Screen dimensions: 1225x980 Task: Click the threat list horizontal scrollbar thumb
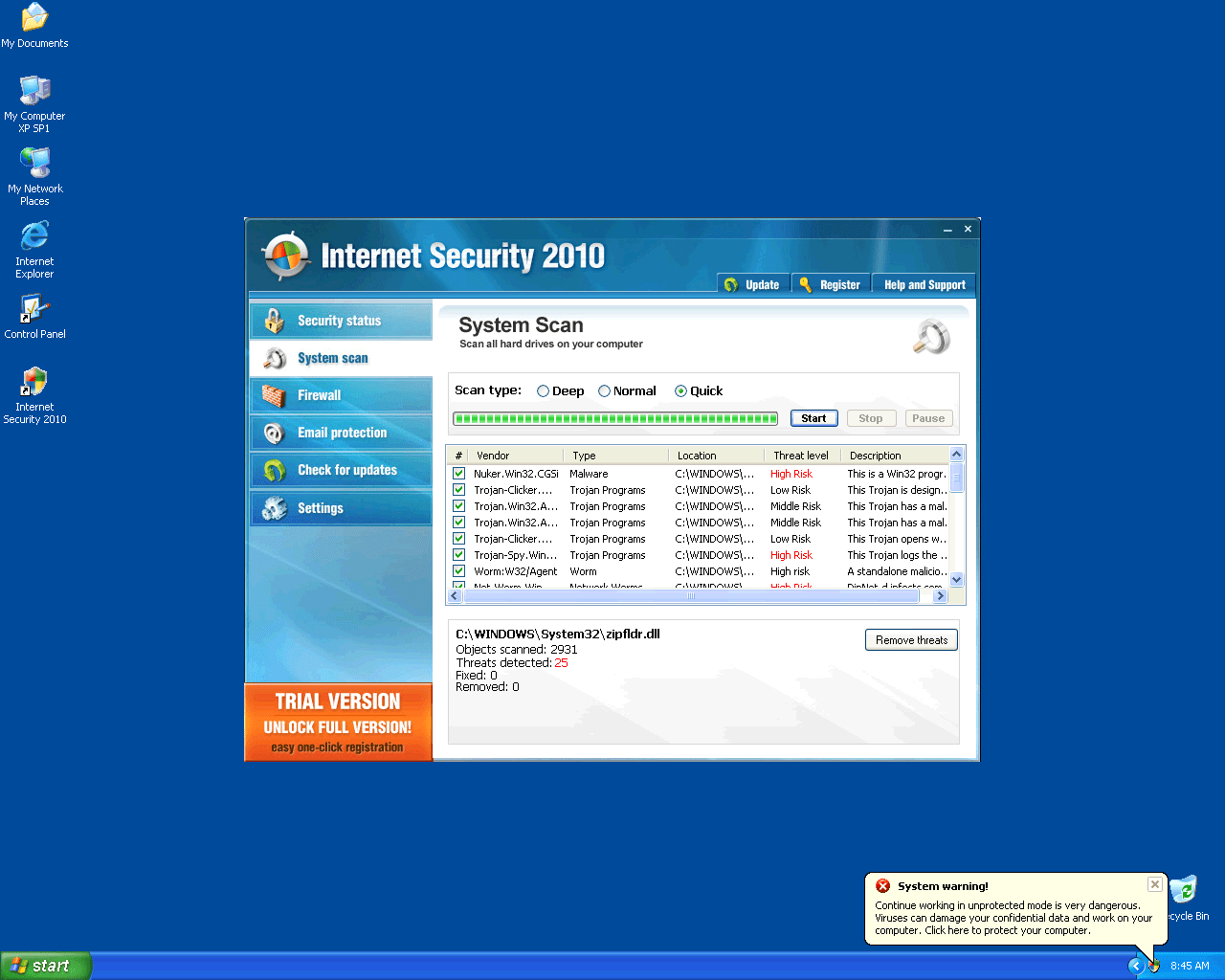tap(691, 595)
